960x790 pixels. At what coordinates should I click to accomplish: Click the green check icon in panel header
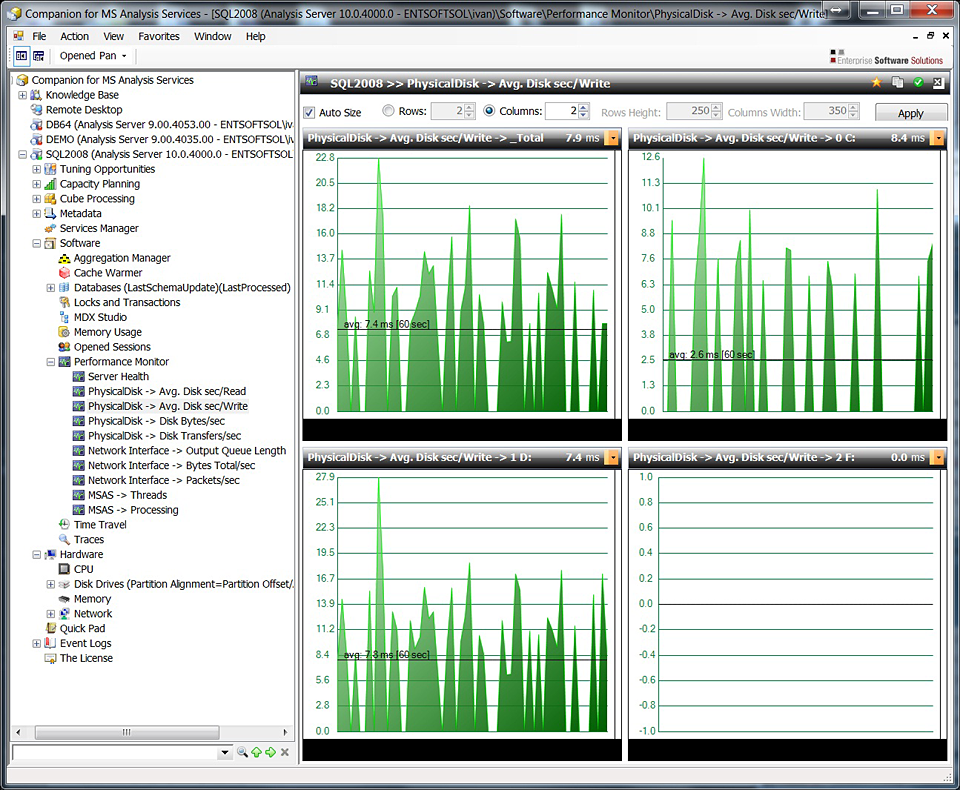click(x=918, y=83)
